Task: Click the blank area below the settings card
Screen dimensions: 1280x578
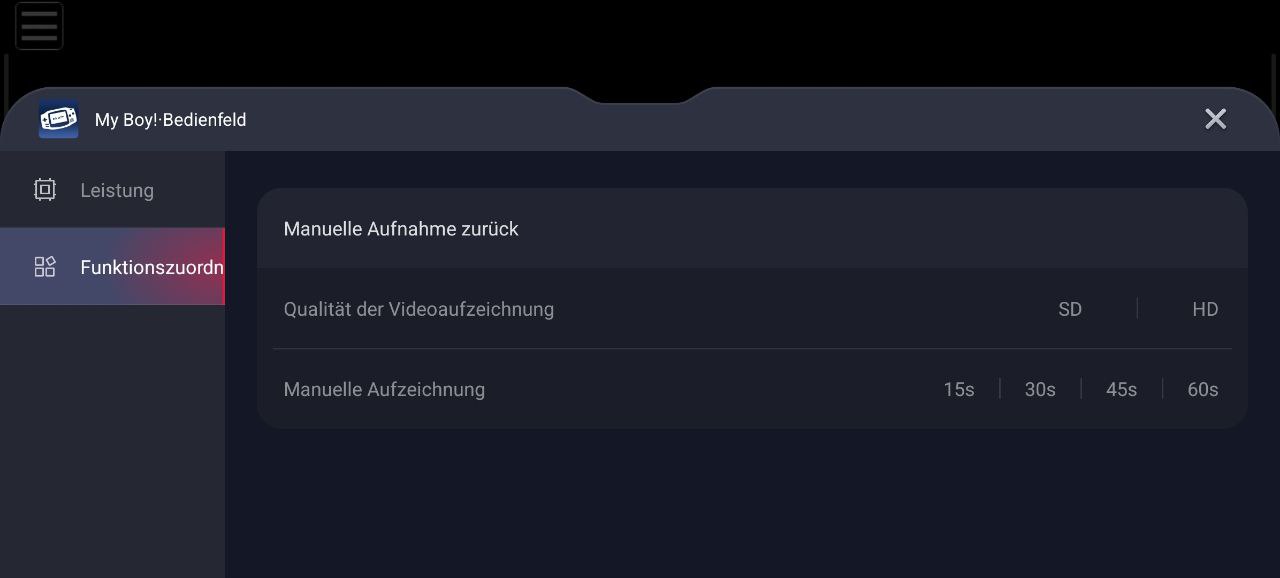Action: point(750,500)
